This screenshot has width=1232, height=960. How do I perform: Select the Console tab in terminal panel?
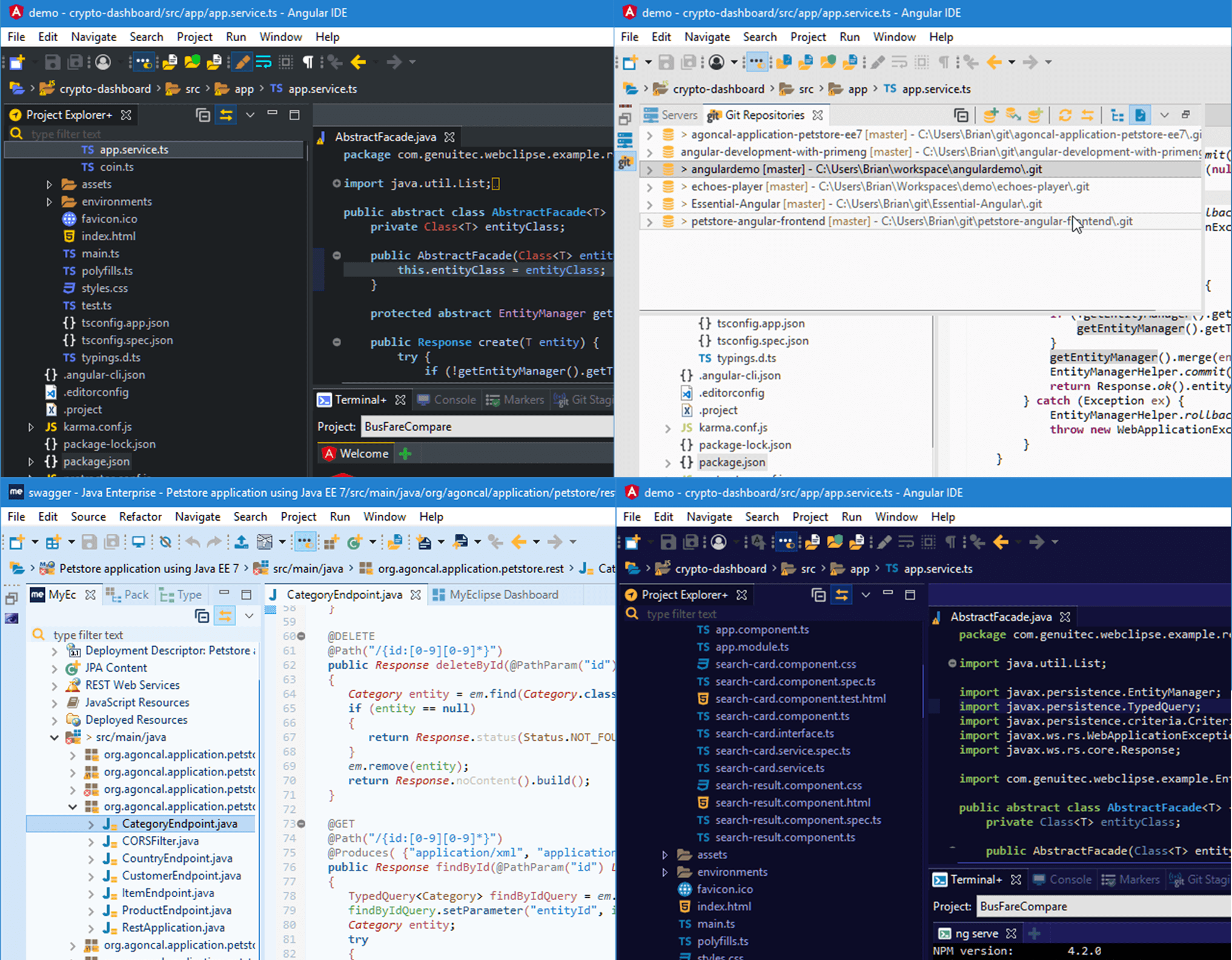pos(455,399)
